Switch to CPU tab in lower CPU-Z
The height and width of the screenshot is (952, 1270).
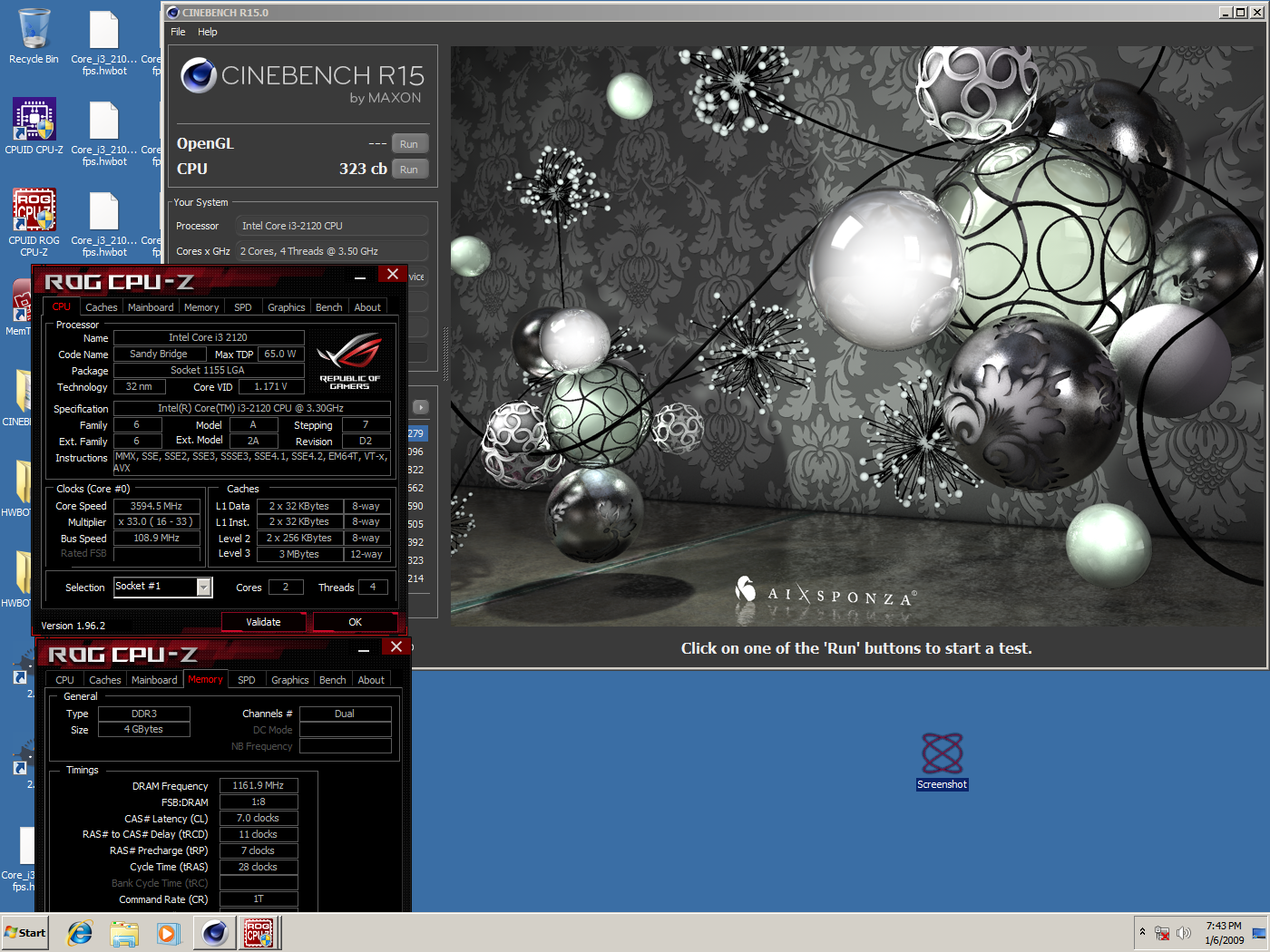click(x=65, y=680)
